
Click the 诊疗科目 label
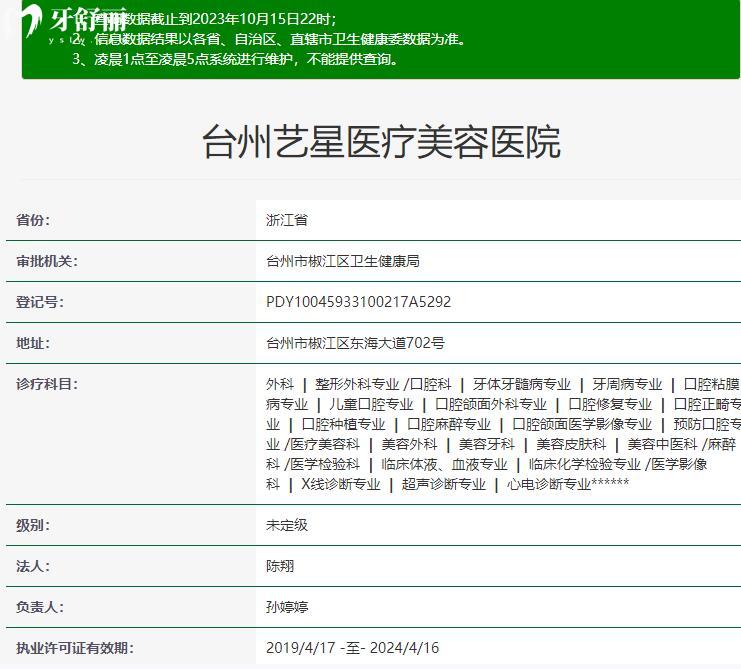(x=46, y=384)
